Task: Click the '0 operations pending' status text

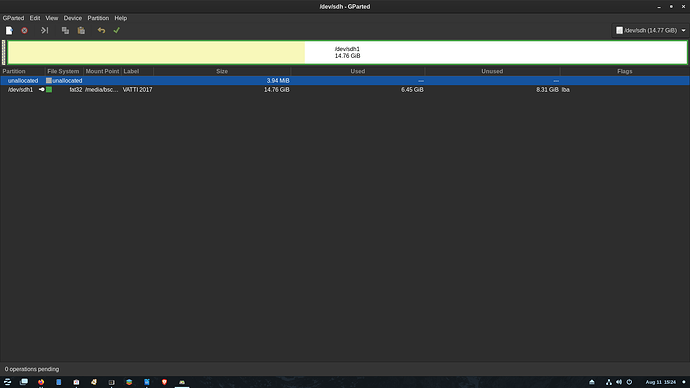Action: tap(32, 369)
